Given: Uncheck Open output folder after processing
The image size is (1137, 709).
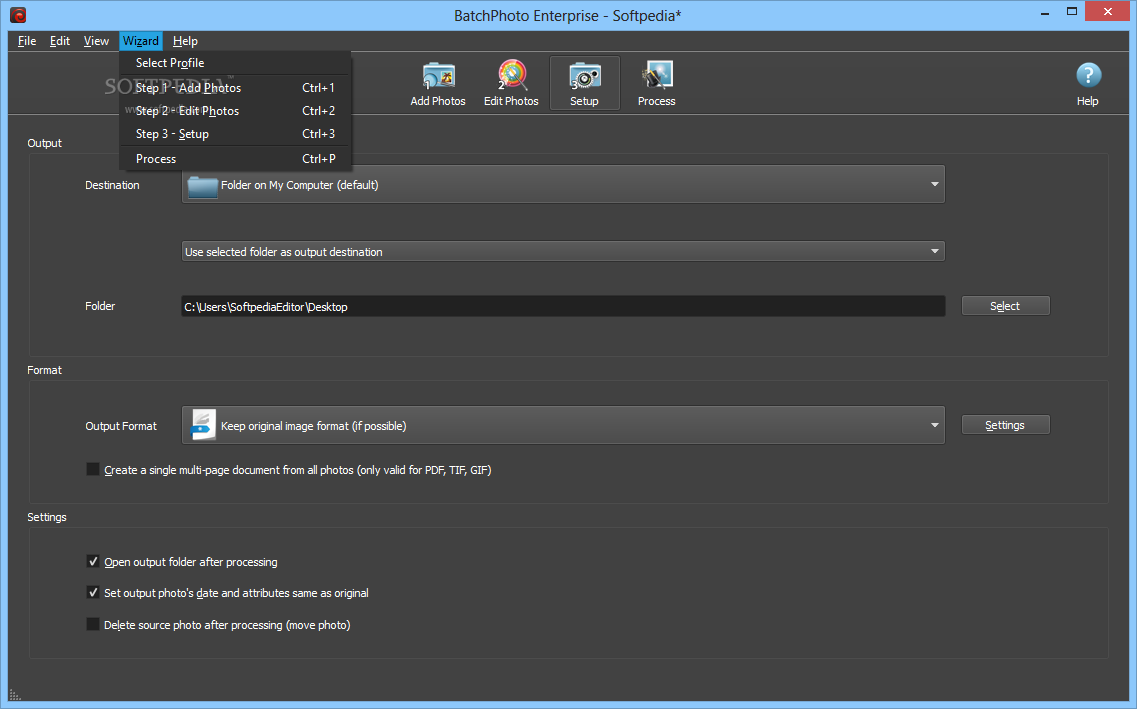Looking at the screenshot, I should (x=93, y=562).
